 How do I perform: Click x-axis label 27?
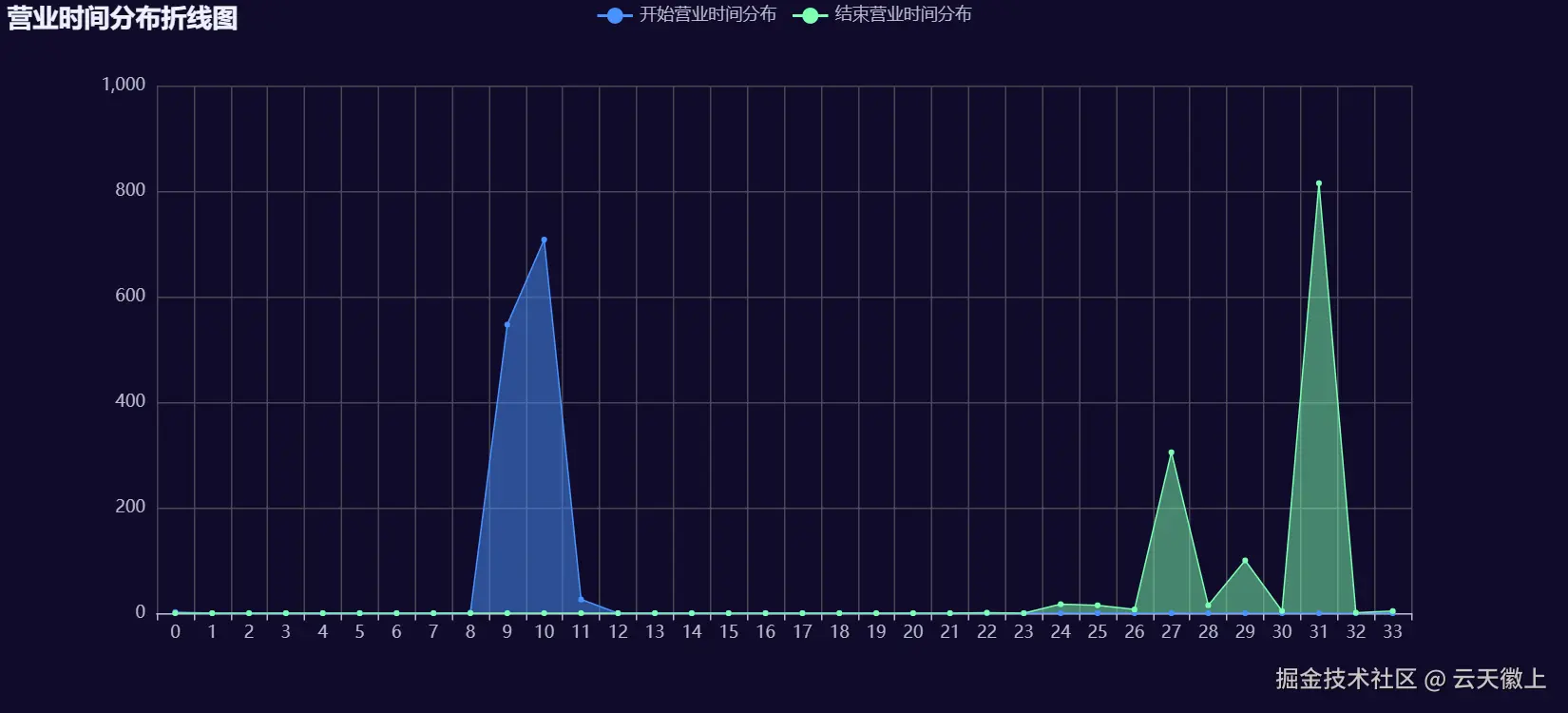[x=1171, y=632]
